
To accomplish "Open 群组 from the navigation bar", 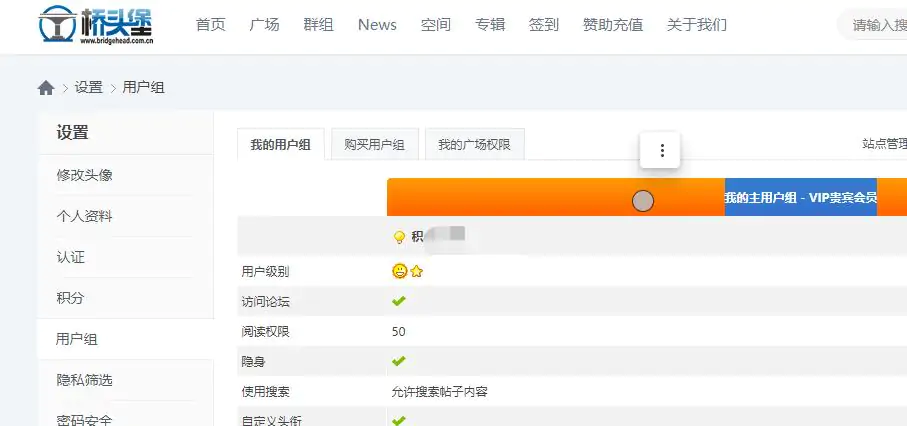I will [x=319, y=25].
